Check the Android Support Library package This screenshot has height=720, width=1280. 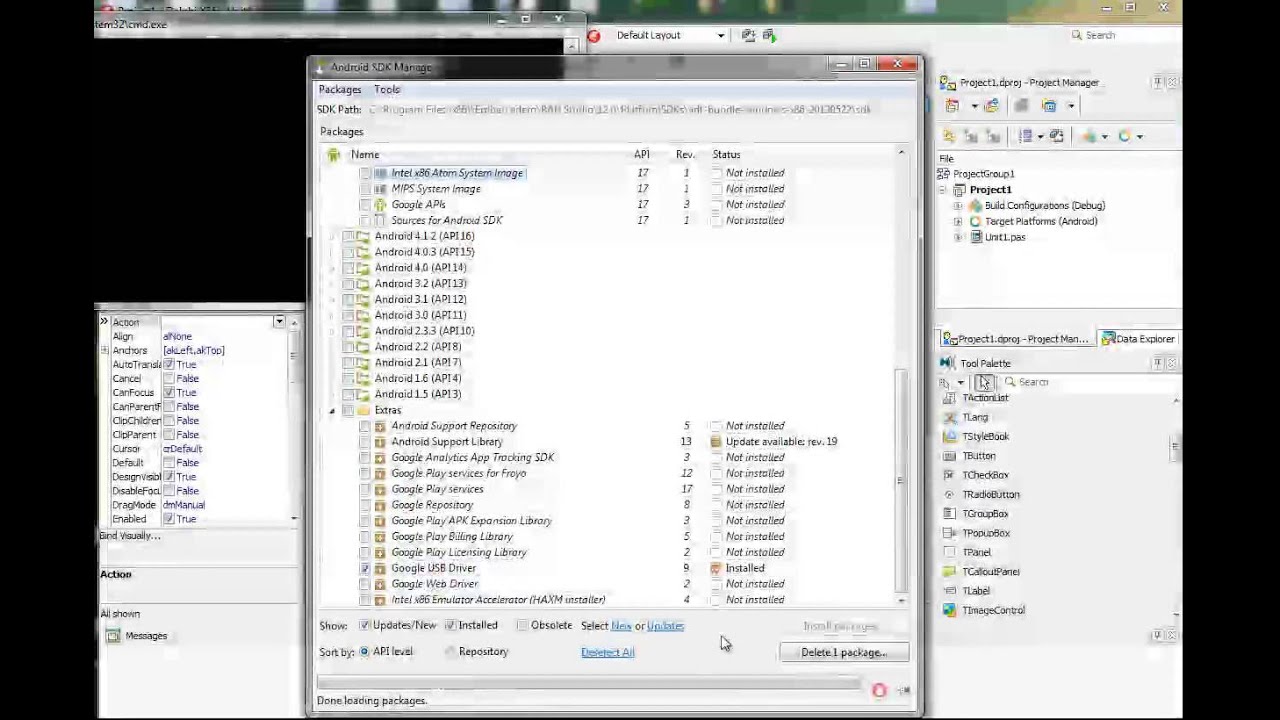coord(365,441)
